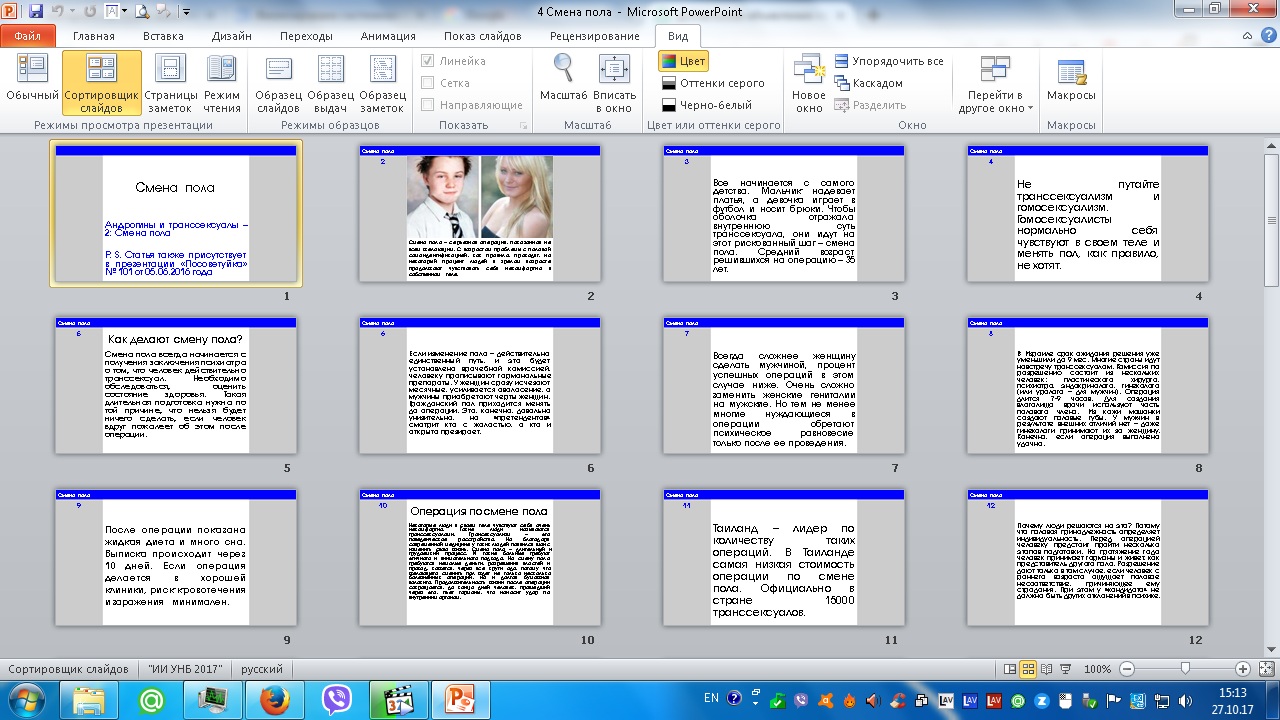Start slide show from status bar icon
Image resolution: width=1280 pixels, height=720 pixels.
pos(1064,669)
